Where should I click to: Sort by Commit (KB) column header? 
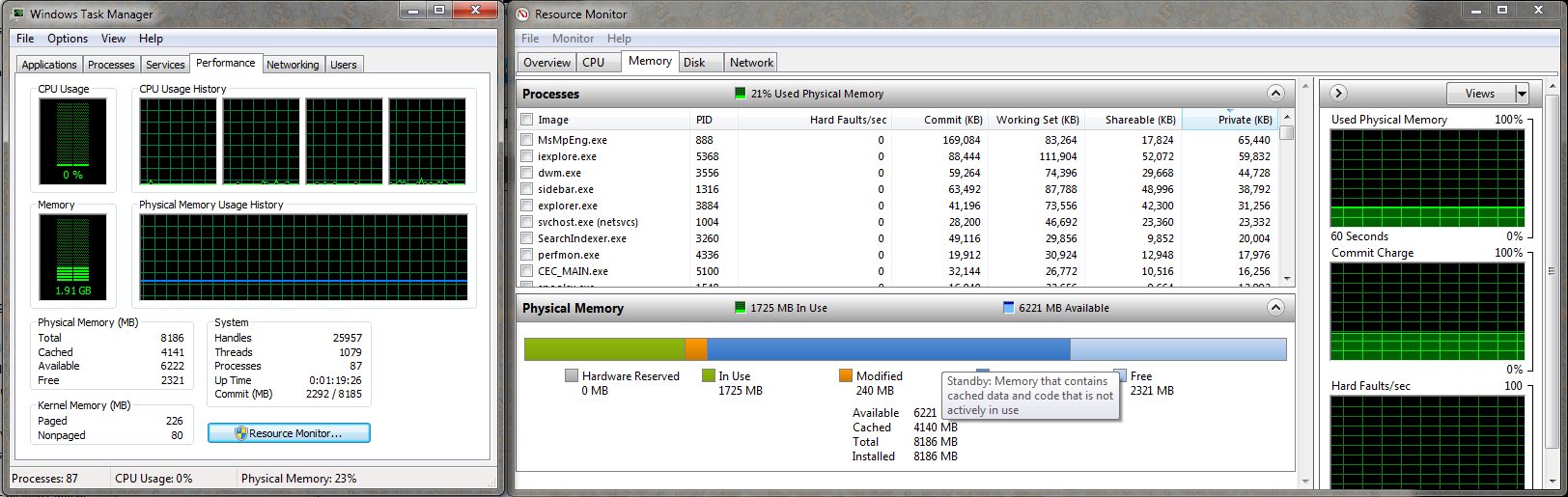click(938, 120)
